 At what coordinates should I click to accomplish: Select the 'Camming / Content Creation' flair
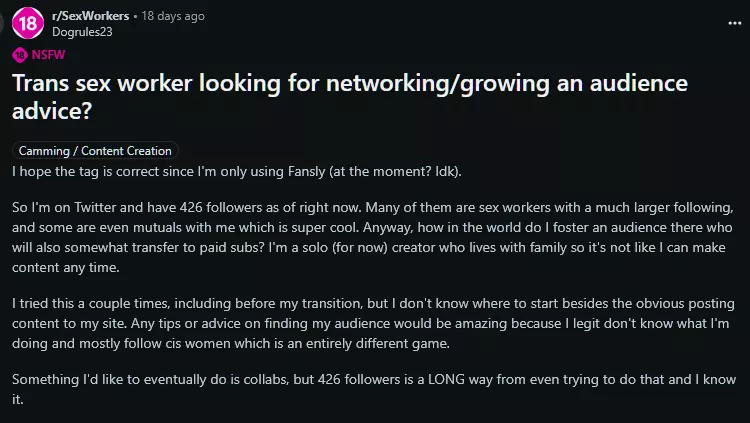pos(96,150)
